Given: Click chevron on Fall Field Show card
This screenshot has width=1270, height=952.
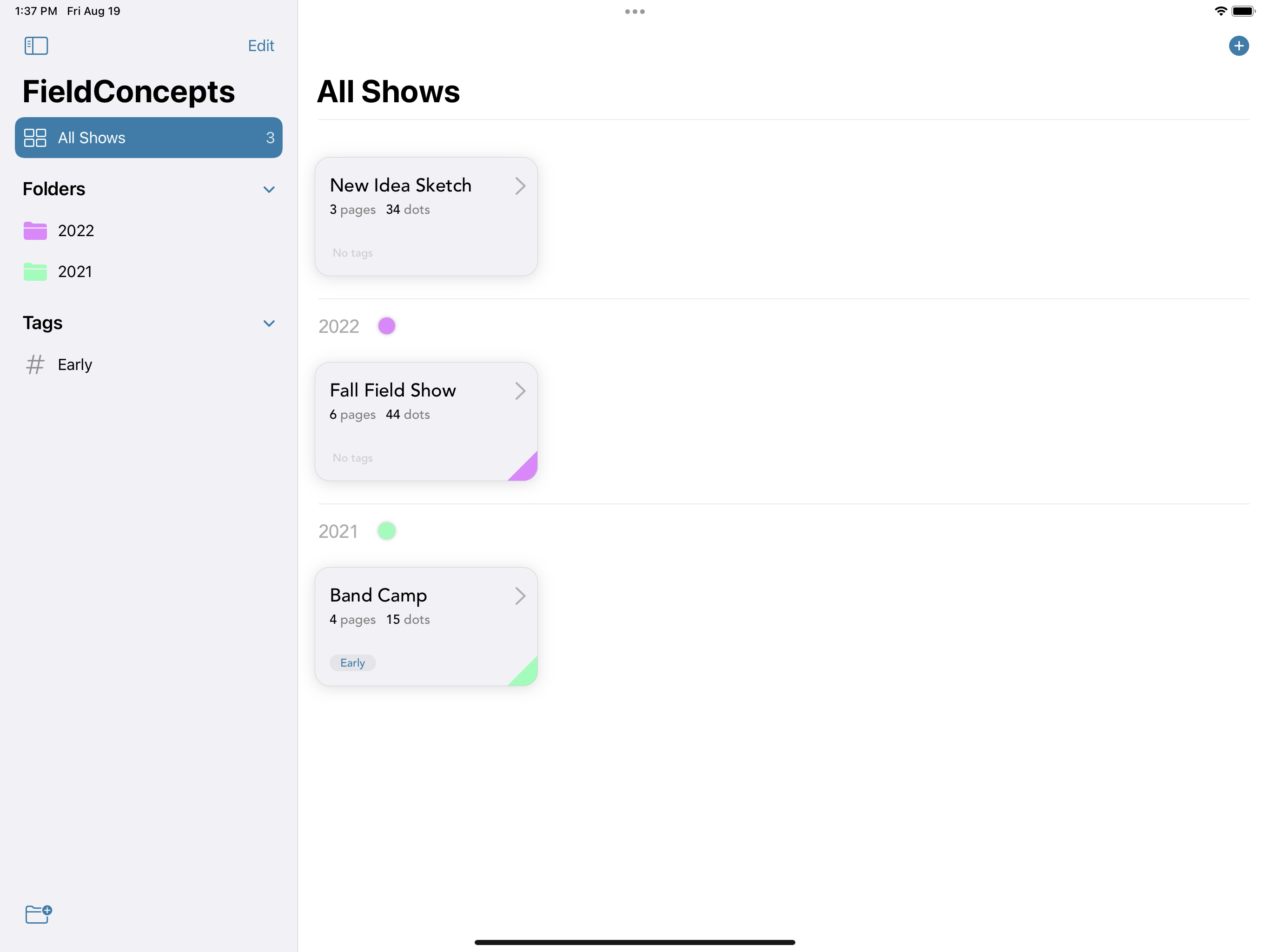Looking at the screenshot, I should coord(520,391).
